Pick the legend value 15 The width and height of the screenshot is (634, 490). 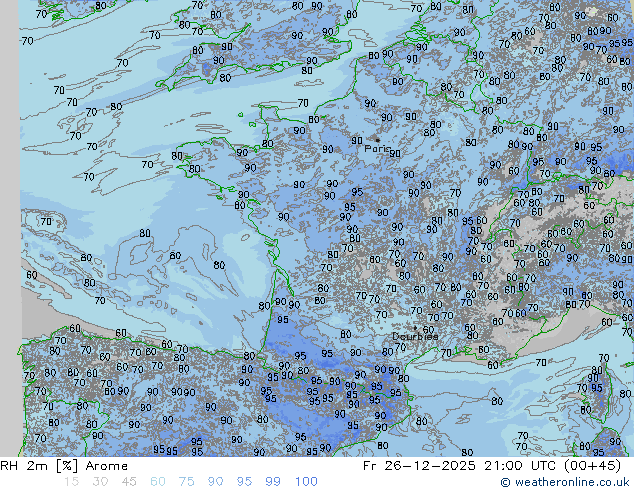coord(71,482)
